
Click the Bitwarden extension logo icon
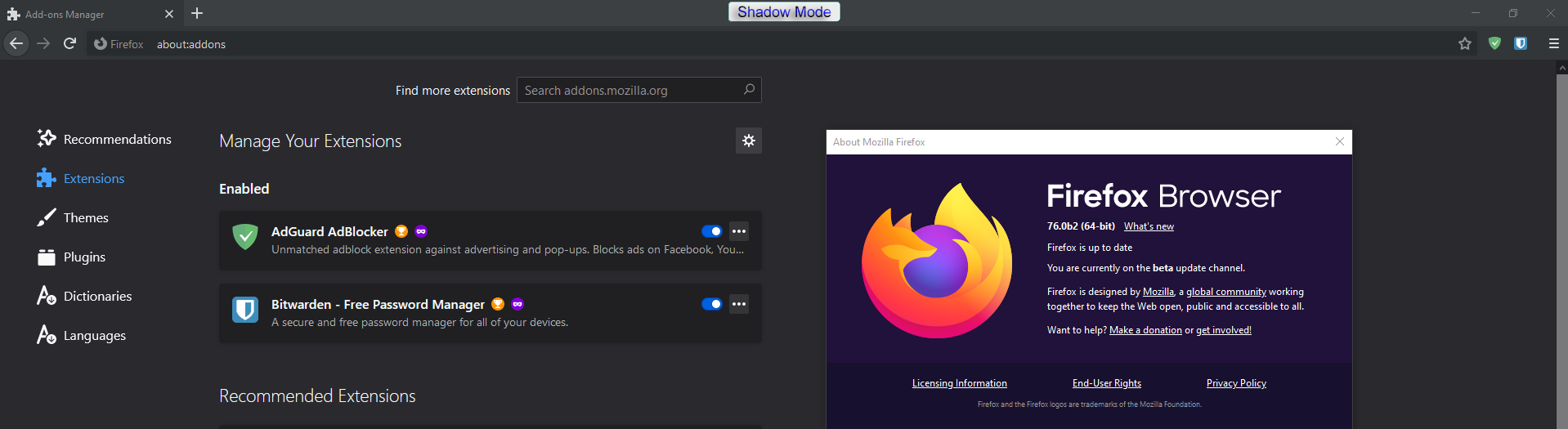click(245, 310)
